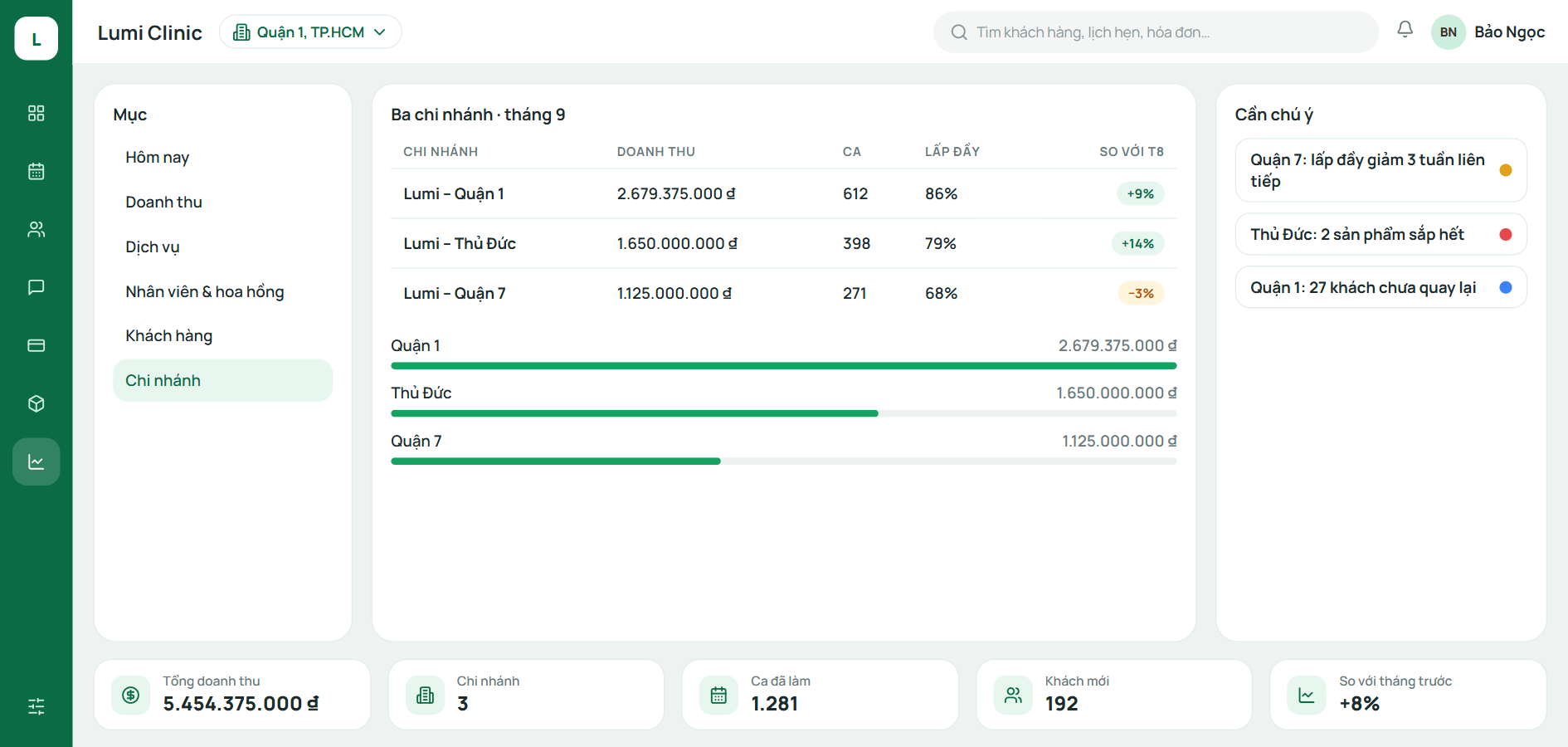Open alert Thủ Đức sản phẩm sắp hết
Image resolution: width=1568 pixels, height=747 pixels.
point(1381,234)
